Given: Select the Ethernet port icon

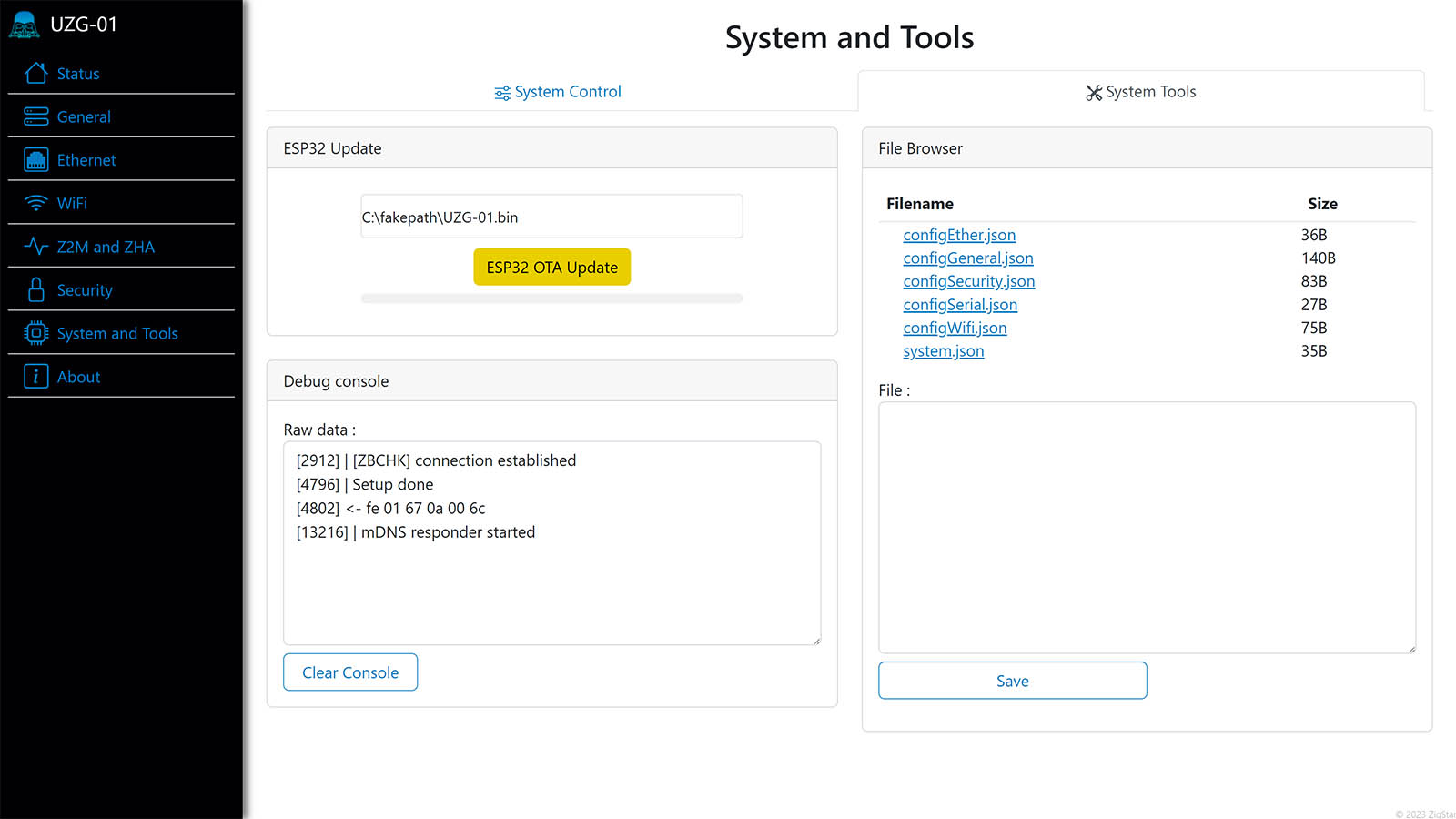Looking at the screenshot, I should click(x=36, y=160).
